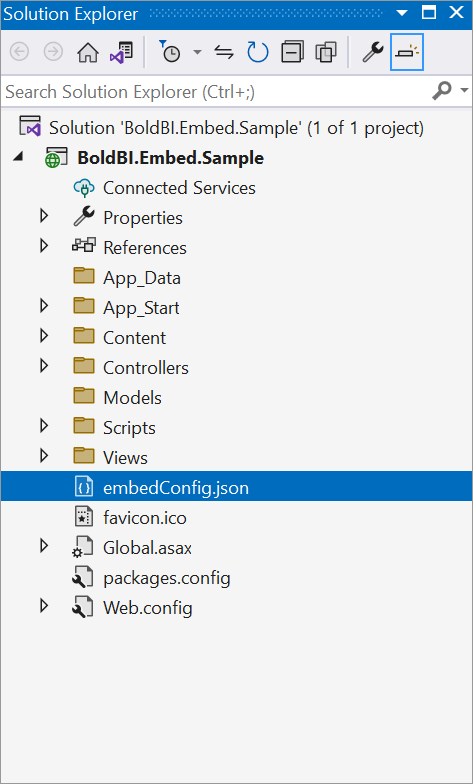Select the Content folder
473x784 pixels.
pyautogui.click(x=134, y=338)
